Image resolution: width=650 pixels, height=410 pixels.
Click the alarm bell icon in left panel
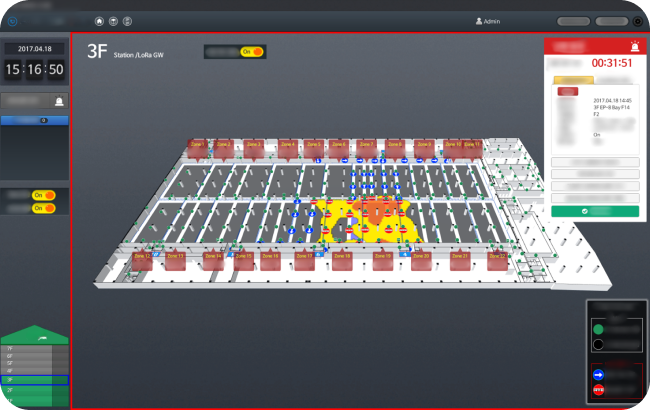tap(59, 101)
